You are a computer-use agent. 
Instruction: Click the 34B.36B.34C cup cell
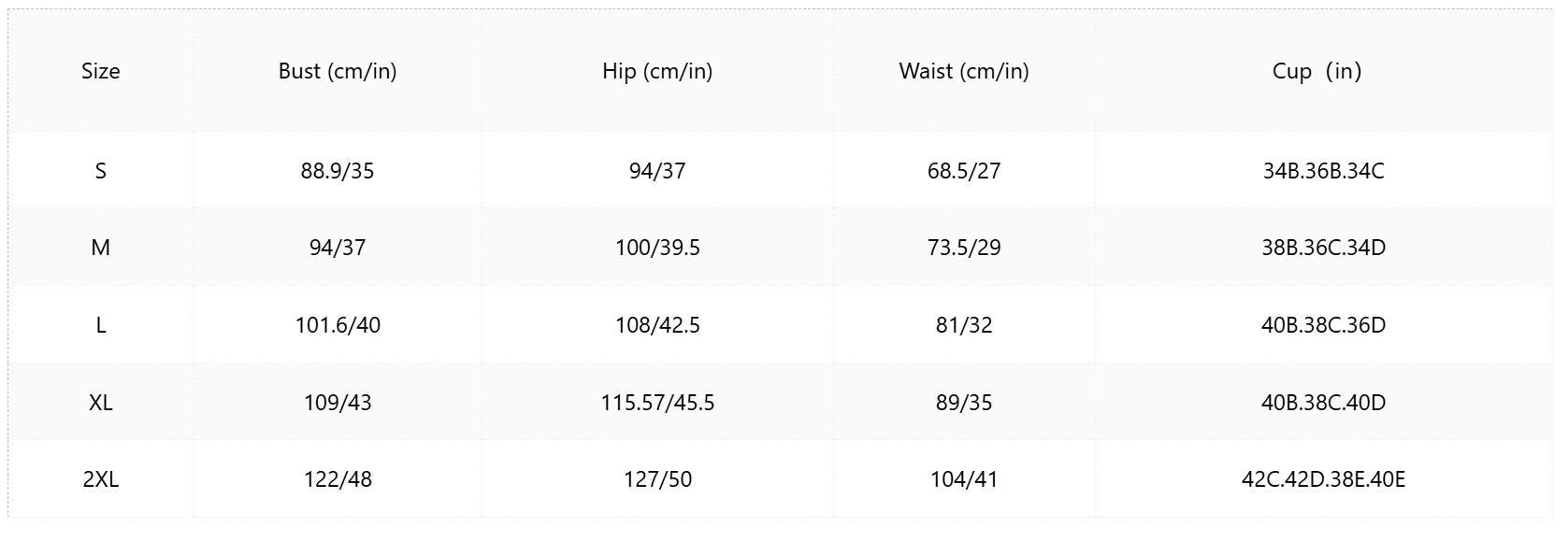coord(1324,171)
